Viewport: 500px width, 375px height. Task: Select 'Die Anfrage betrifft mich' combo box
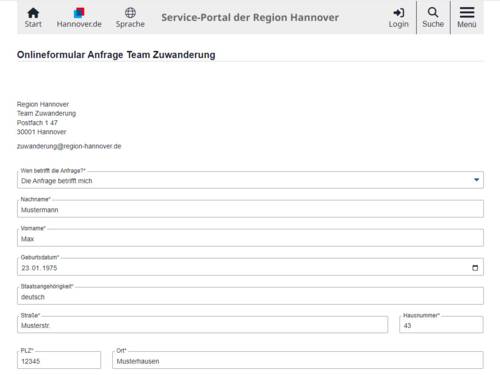pyautogui.click(x=250, y=180)
